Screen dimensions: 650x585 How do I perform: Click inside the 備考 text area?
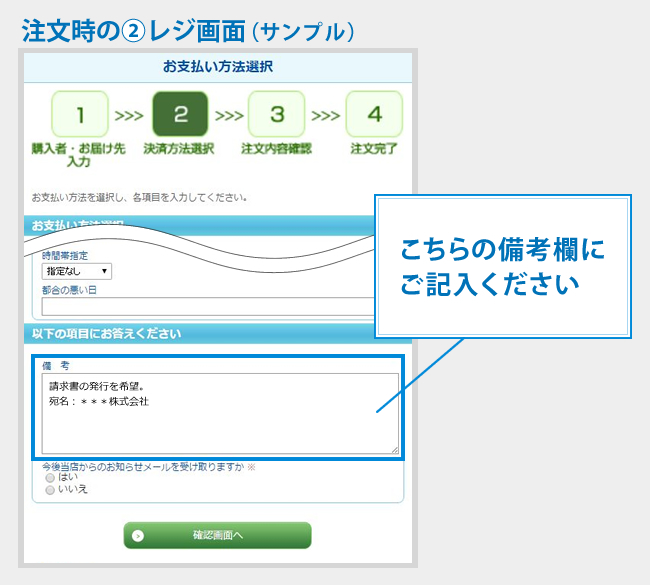click(220, 413)
